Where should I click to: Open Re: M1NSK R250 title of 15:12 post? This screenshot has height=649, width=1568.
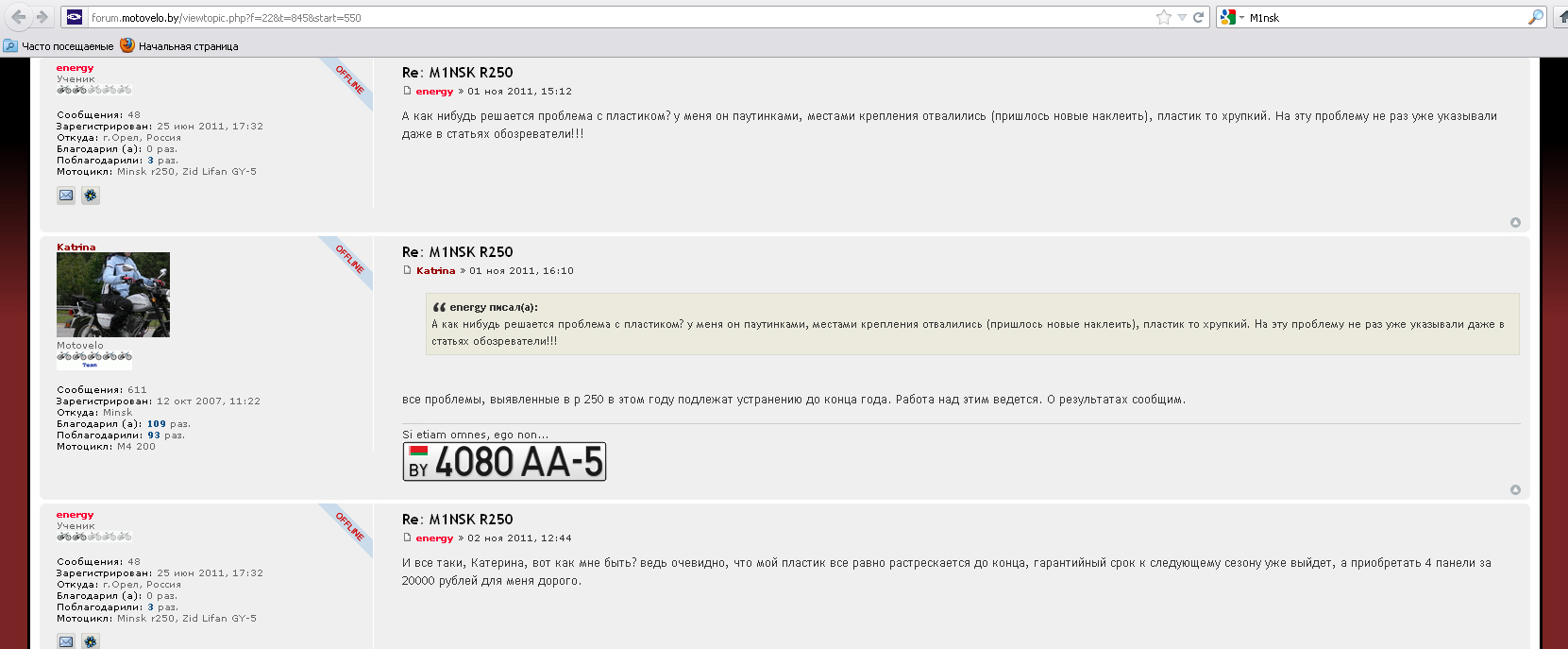458,73
